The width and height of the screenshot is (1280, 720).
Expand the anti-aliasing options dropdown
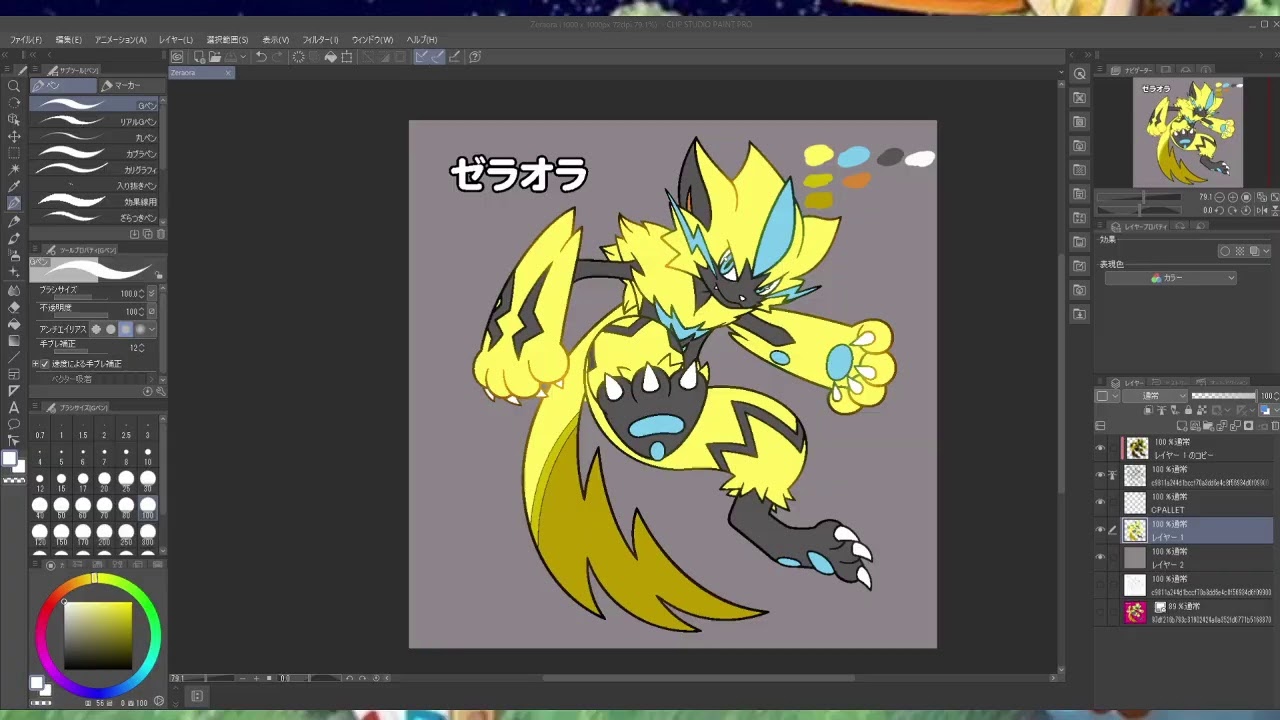click(x=152, y=329)
